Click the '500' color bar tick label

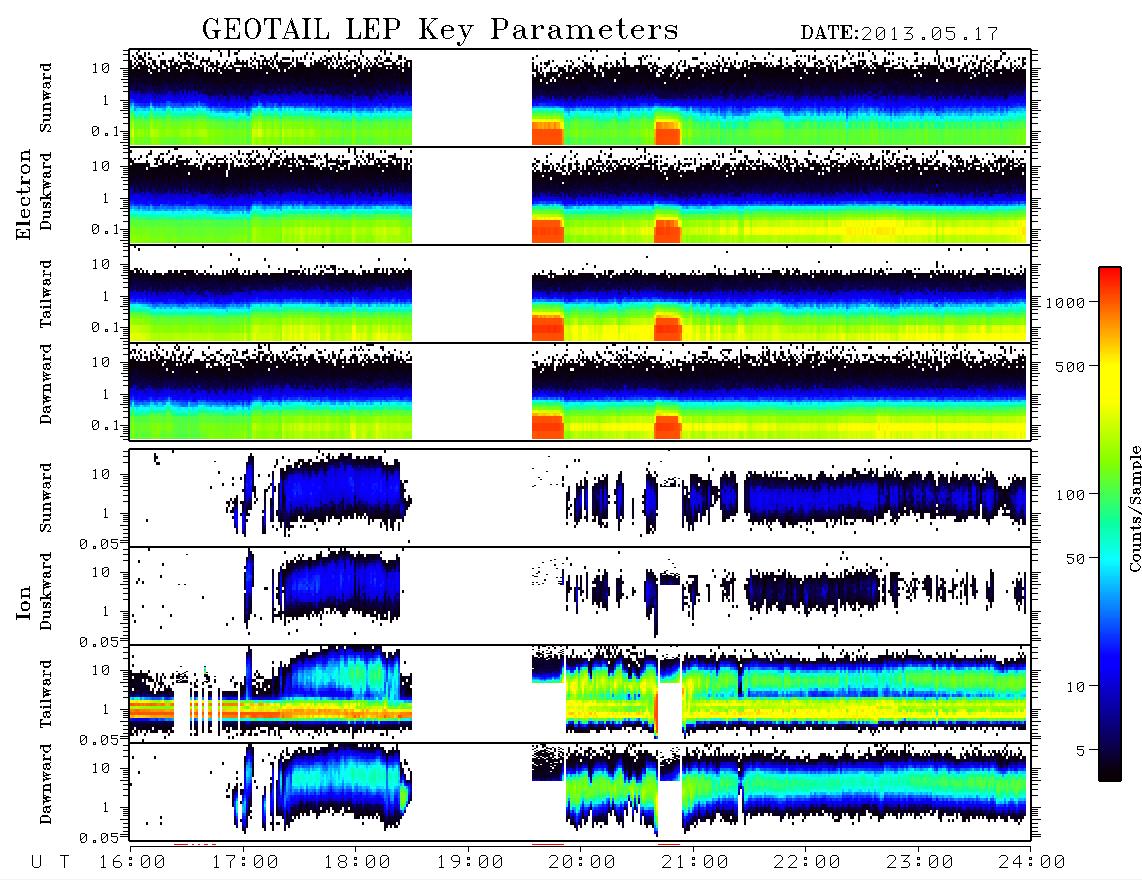point(1070,366)
